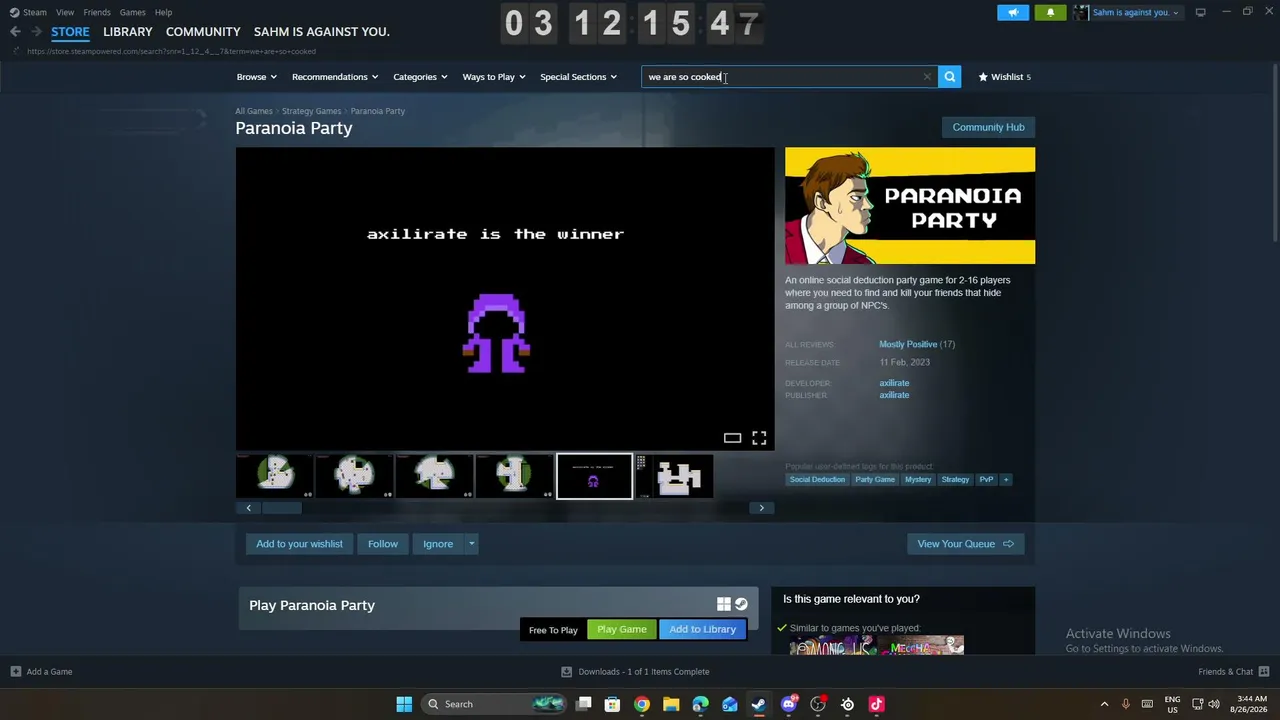
Task: Open the notifications bell
Action: pos(1050,12)
